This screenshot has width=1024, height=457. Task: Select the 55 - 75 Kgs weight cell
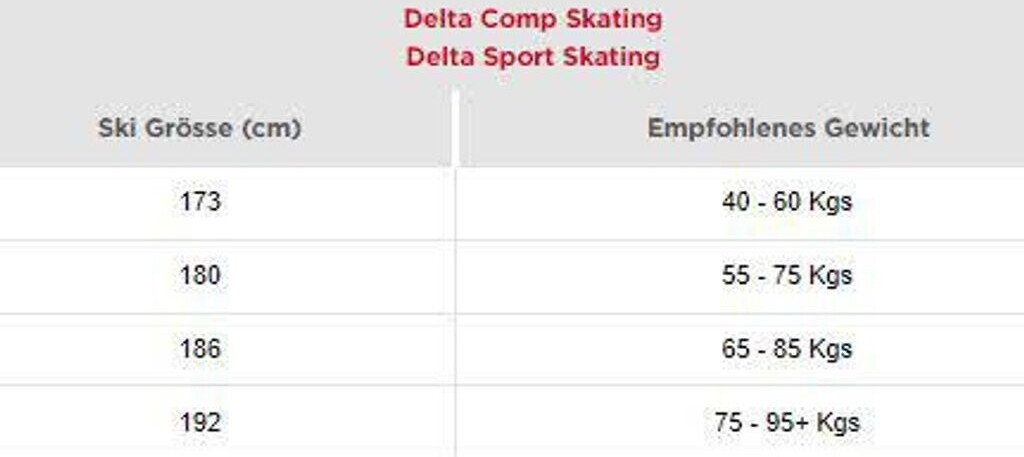787,275
